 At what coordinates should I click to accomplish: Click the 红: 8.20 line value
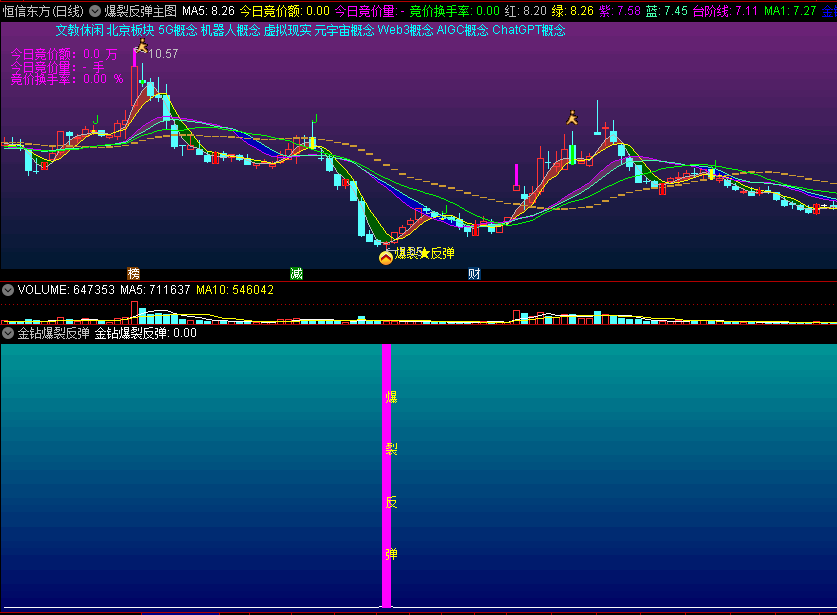click(526, 11)
